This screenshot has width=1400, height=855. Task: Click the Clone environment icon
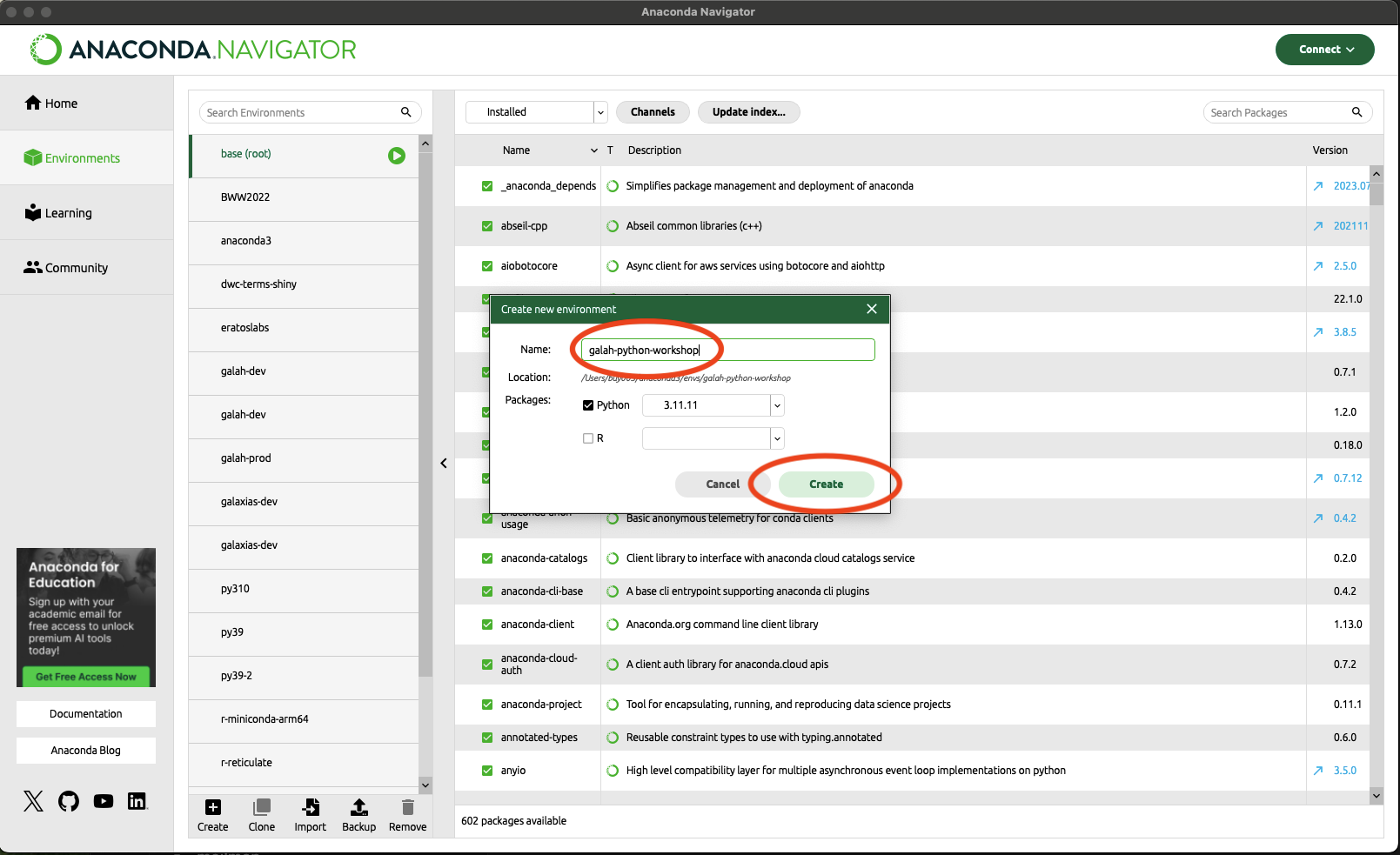point(261,808)
